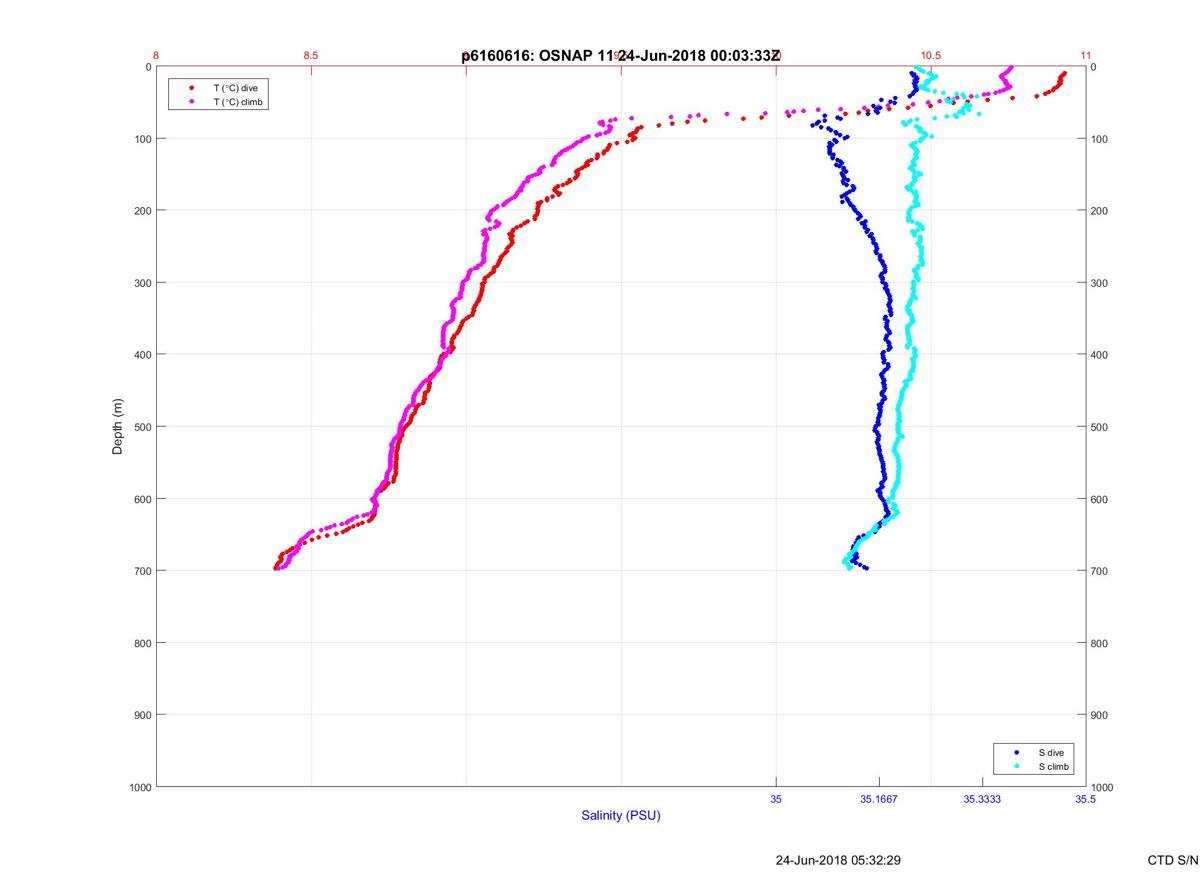
Task: Click salinity tick '35' on the bottom axis
Action: pos(776,799)
